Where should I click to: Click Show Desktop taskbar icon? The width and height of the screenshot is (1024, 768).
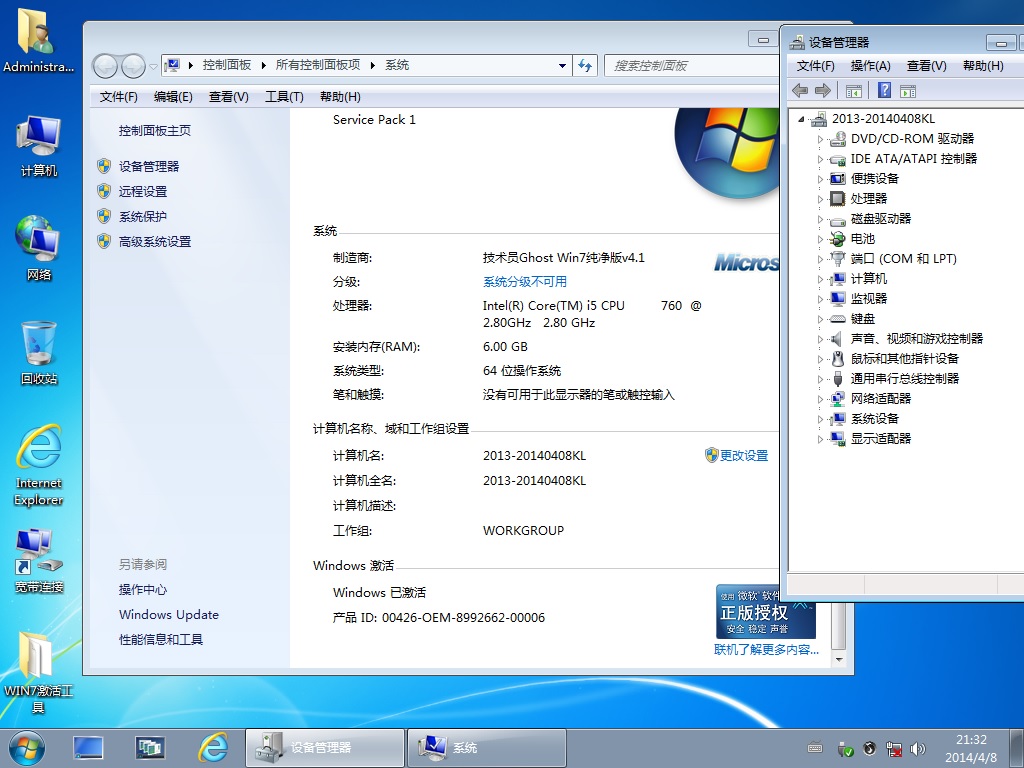coord(88,748)
